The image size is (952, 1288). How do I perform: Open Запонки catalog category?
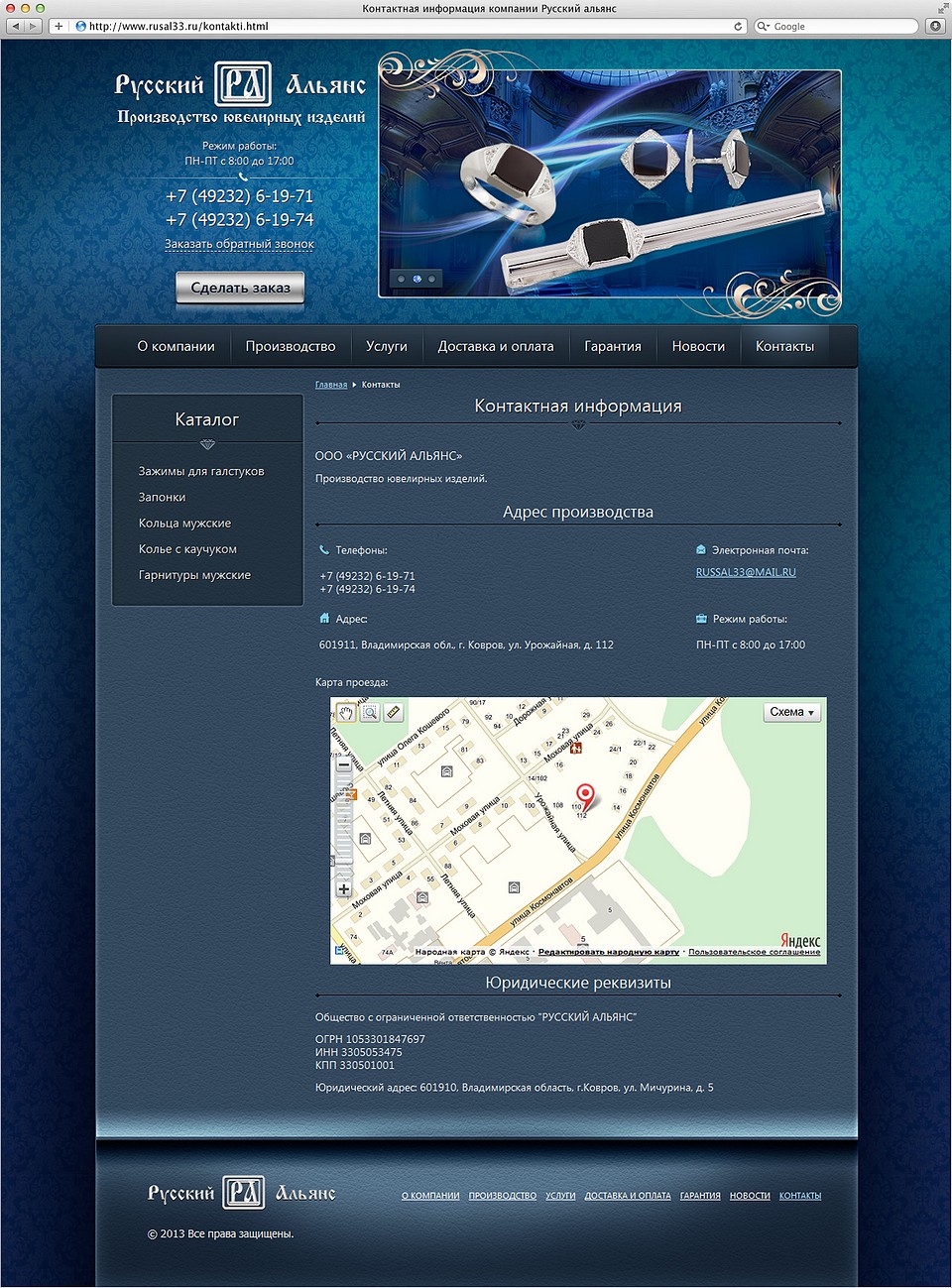pyautogui.click(x=163, y=497)
